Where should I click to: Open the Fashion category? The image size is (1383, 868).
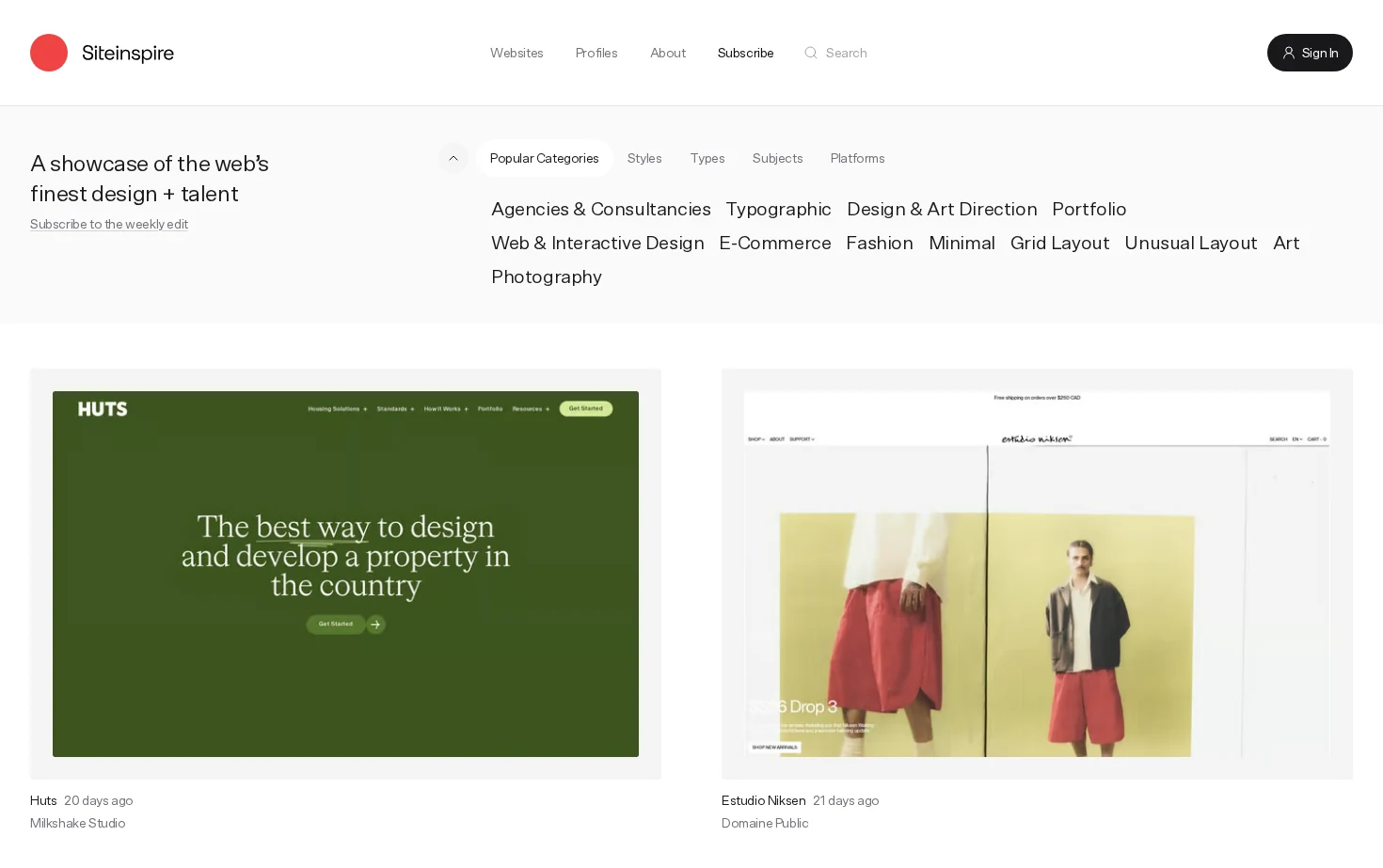pyautogui.click(x=880, y=243)
